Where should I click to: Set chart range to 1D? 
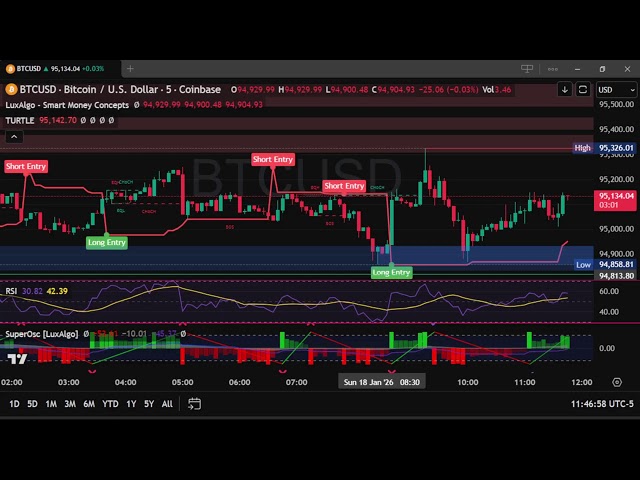(x=14, y=404)
